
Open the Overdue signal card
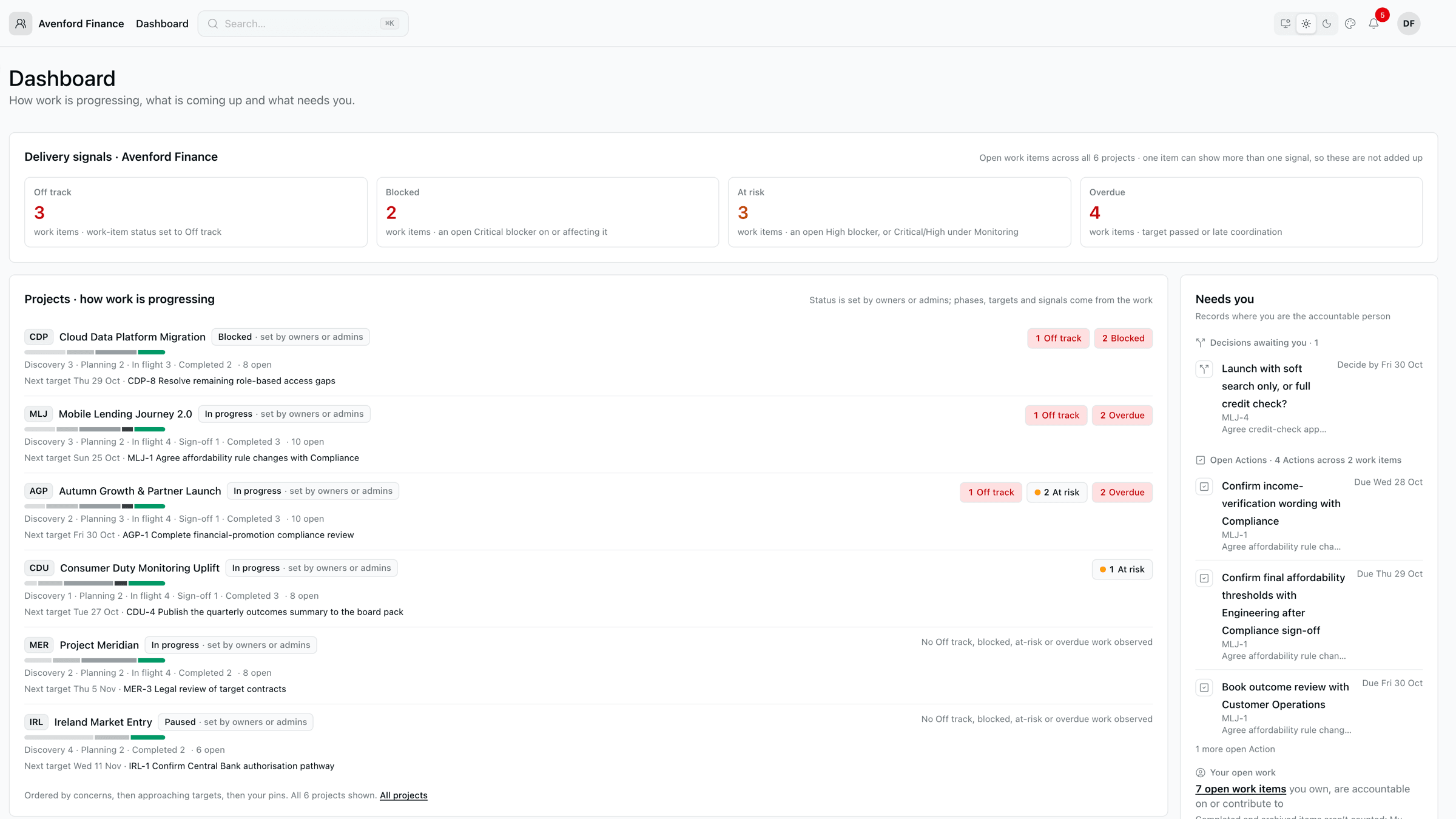pos(1252,212)
